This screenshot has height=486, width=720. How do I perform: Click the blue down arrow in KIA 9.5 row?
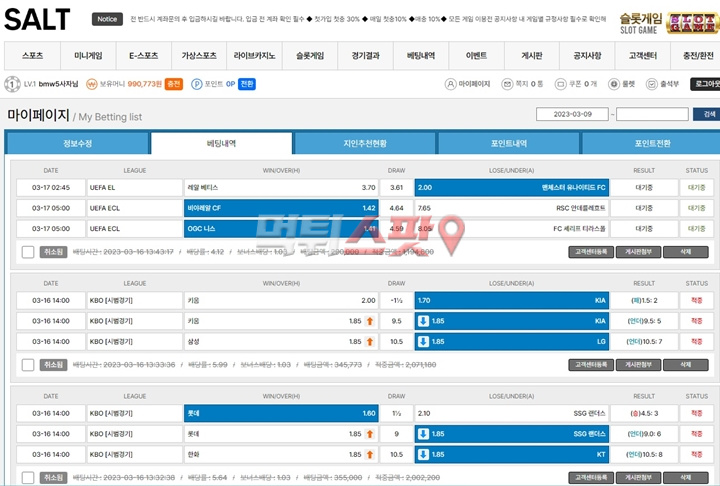pyautogui.click(x=423, y=321)
